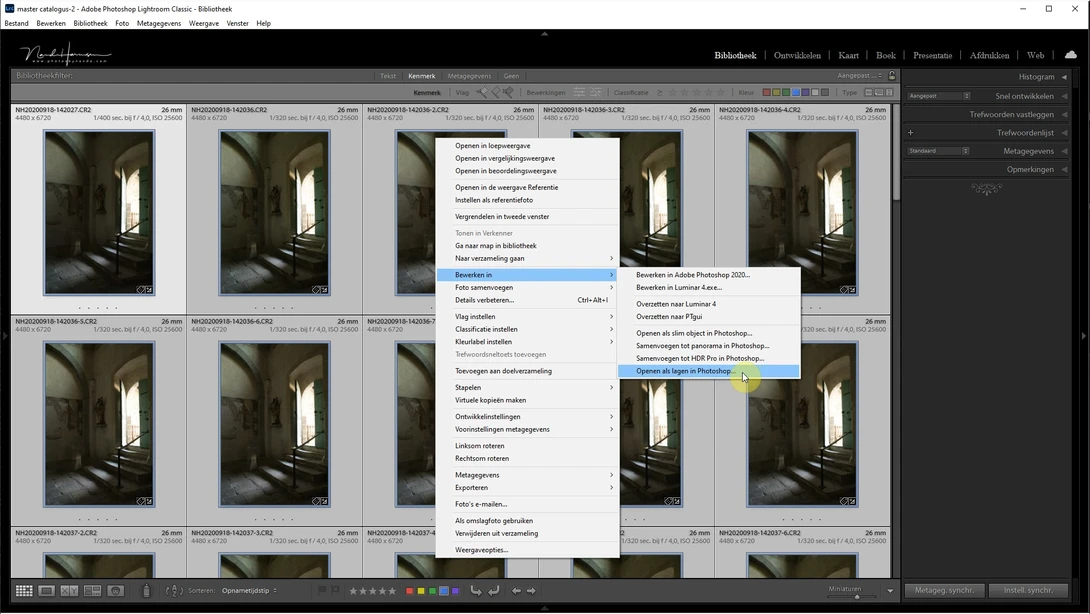The width and height of the screenshot is (1090, 614).
Task: Toggle yellow color label filter
Action: 776,92
